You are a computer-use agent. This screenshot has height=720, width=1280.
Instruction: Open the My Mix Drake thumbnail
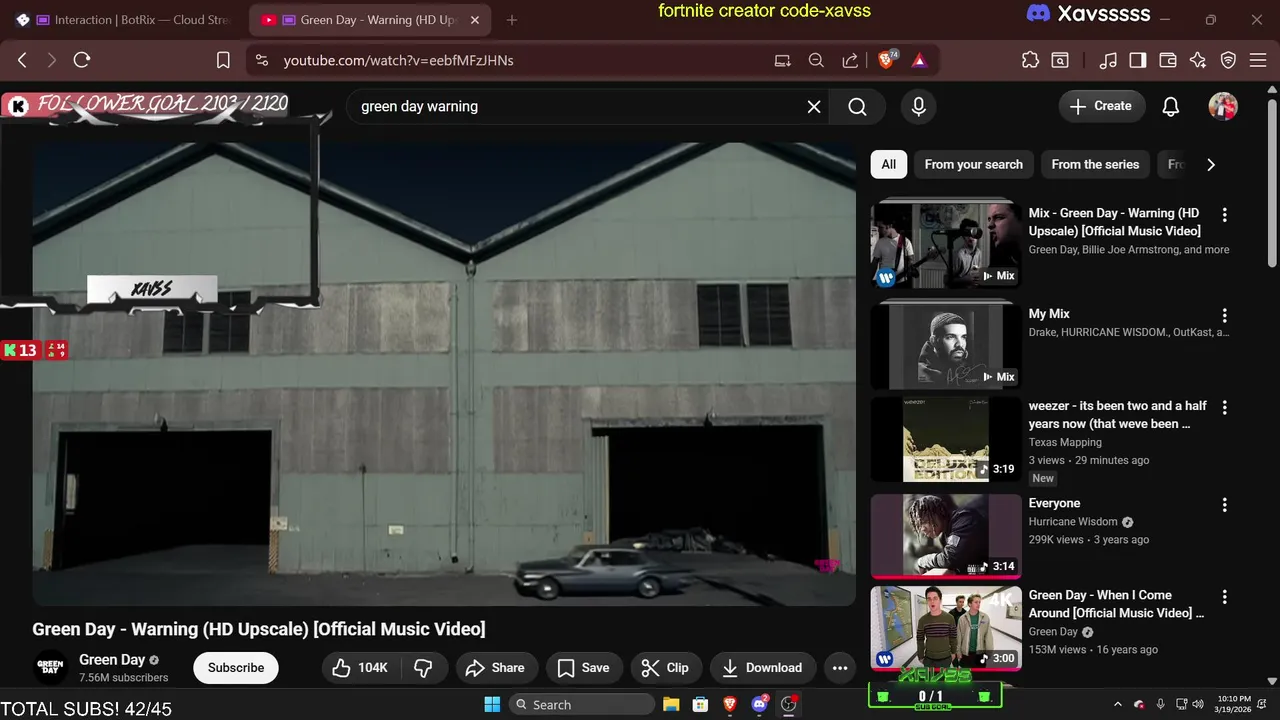tap(946, 347)
